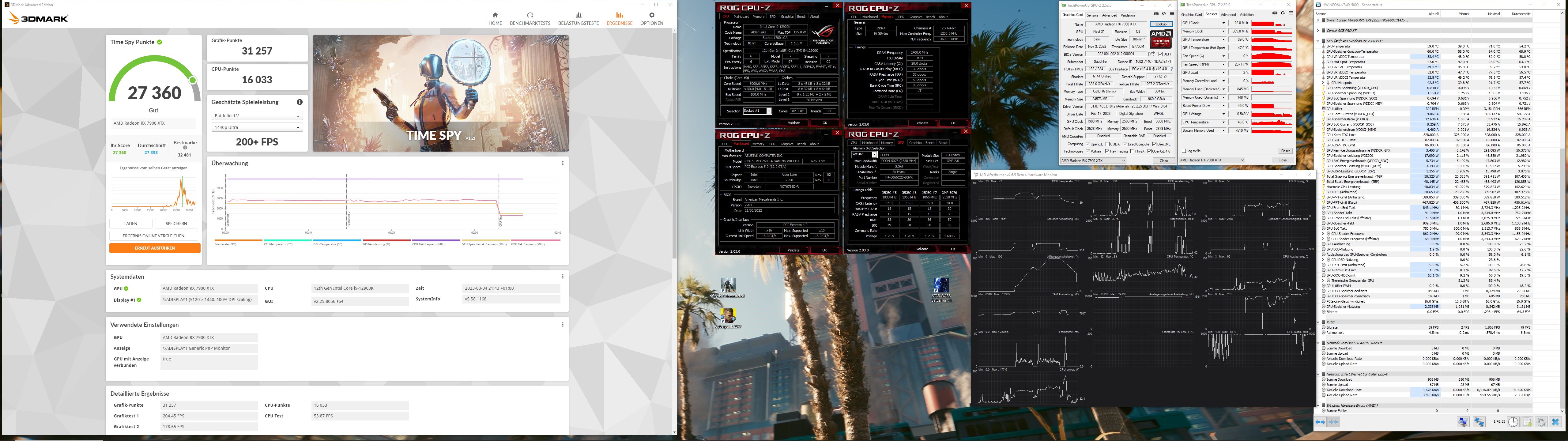1568x441 pixels.
Task: Click screenshot camera icon in GPU-Z Sensors window
Action: pos(1275,13)
